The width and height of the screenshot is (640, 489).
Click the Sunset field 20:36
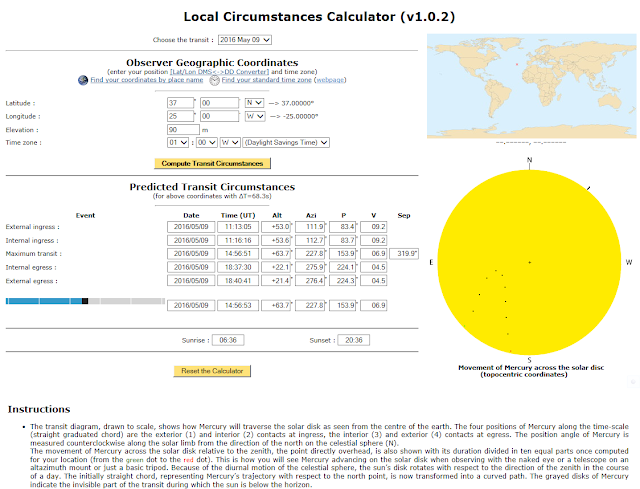point(354,340)
